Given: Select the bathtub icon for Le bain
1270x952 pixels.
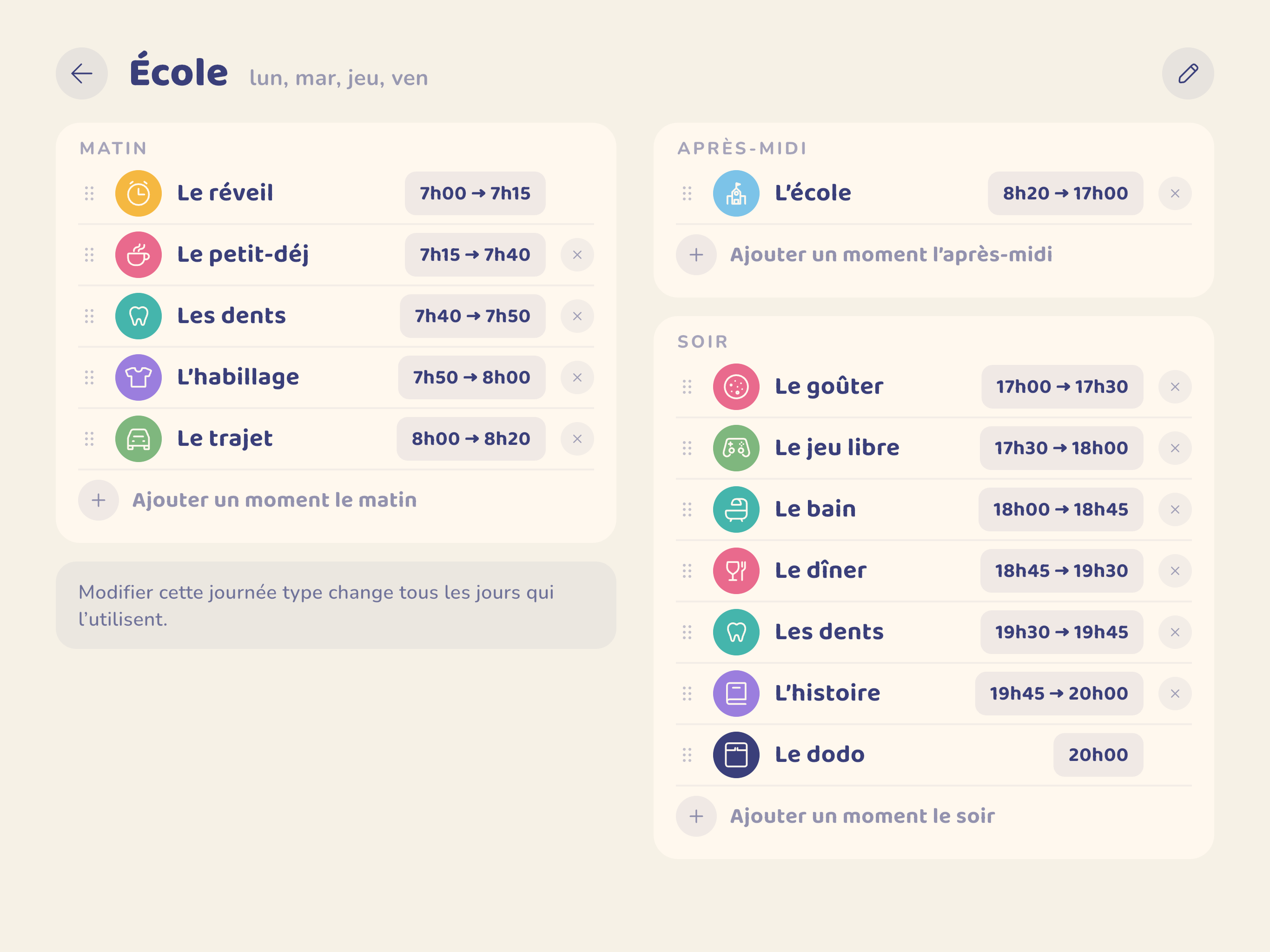Looking at the screenshot, I should point(736,509).
